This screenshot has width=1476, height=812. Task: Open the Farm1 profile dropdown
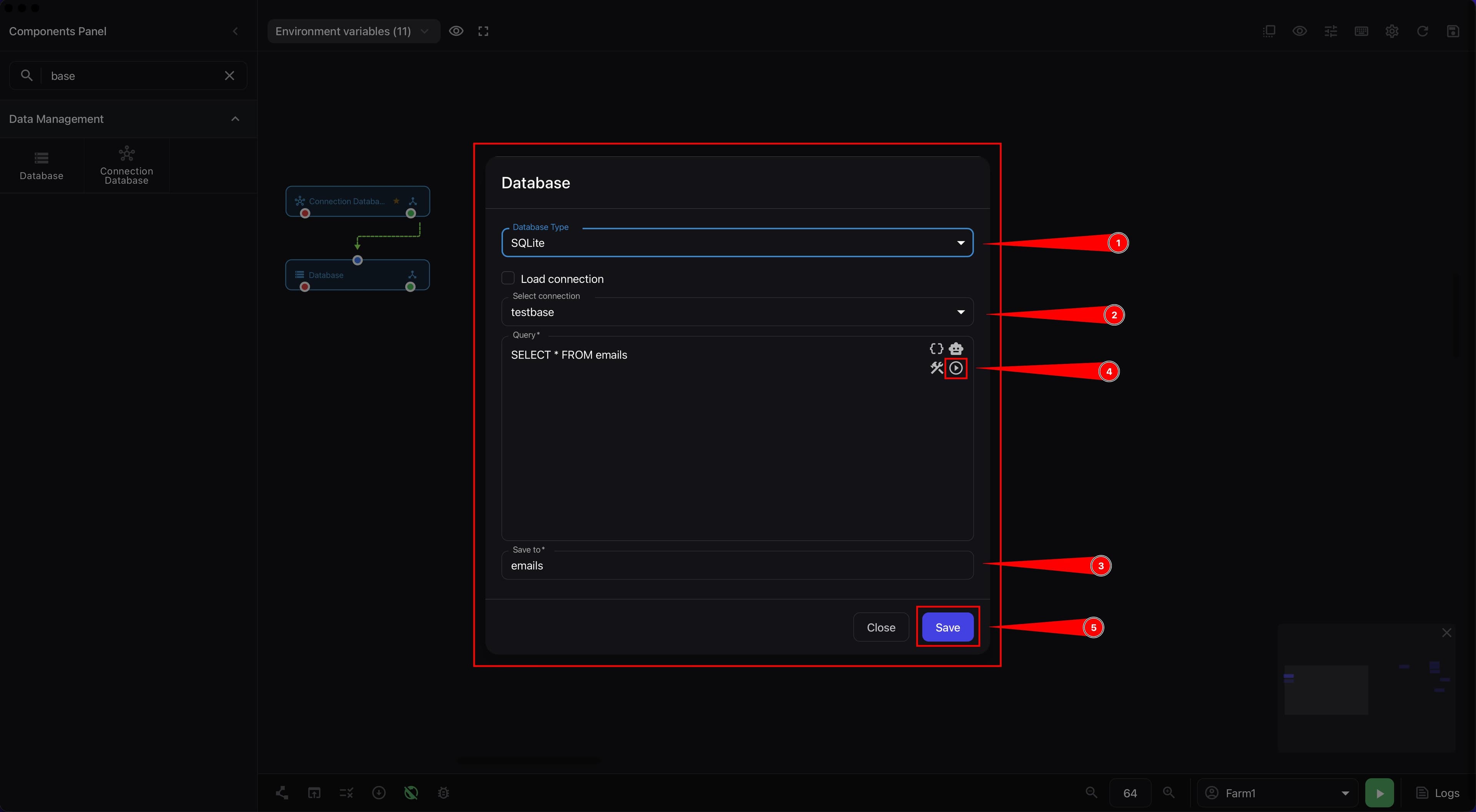click(1278, 793)
